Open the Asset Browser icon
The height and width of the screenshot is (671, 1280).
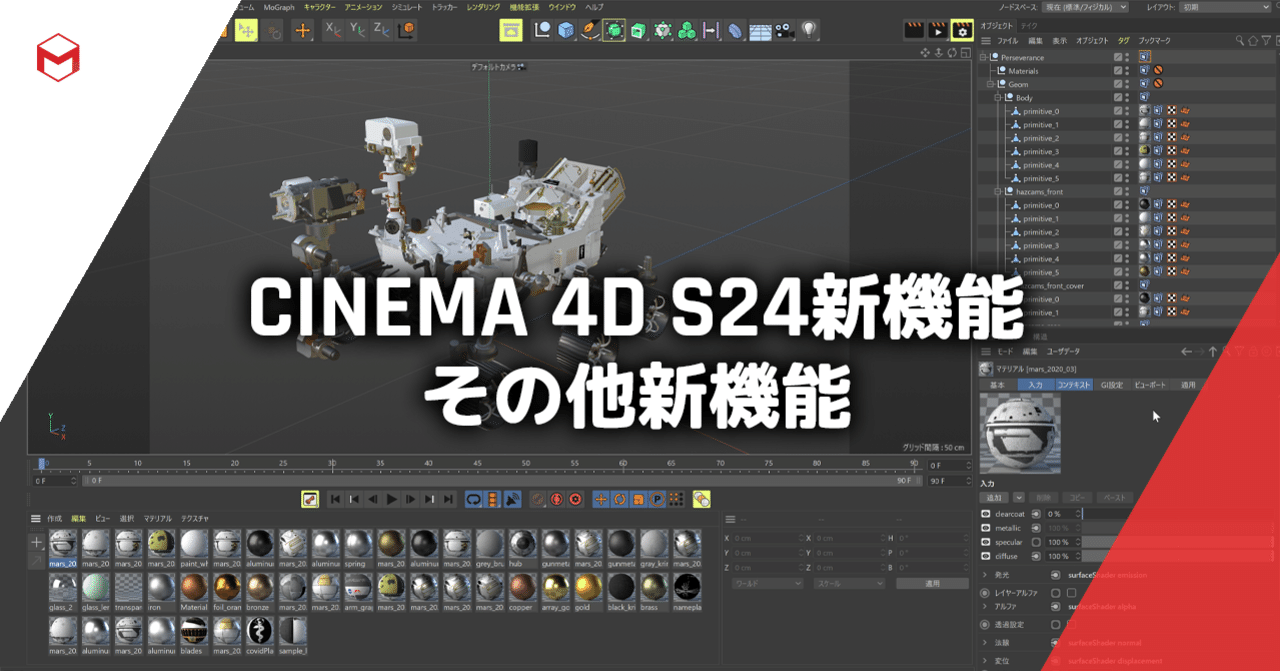510,30
